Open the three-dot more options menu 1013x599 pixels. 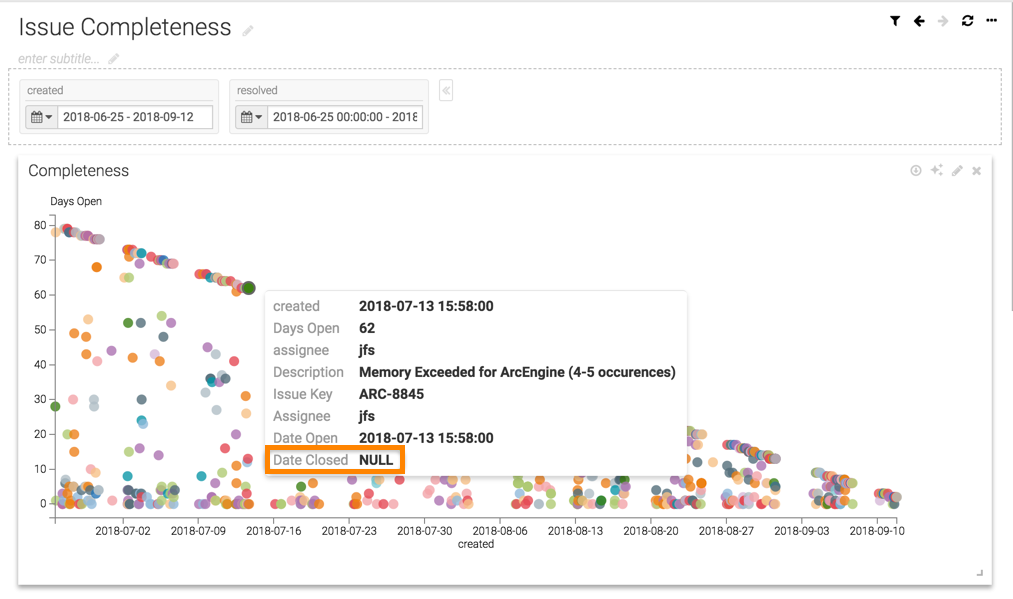991,21
